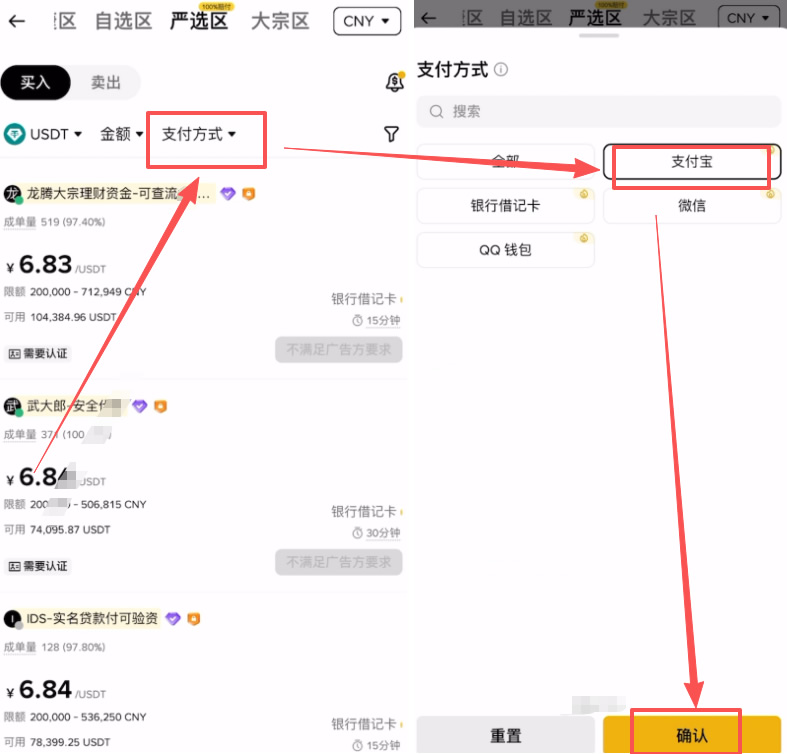Choose 微信 payment option

[x=691, y=206]
